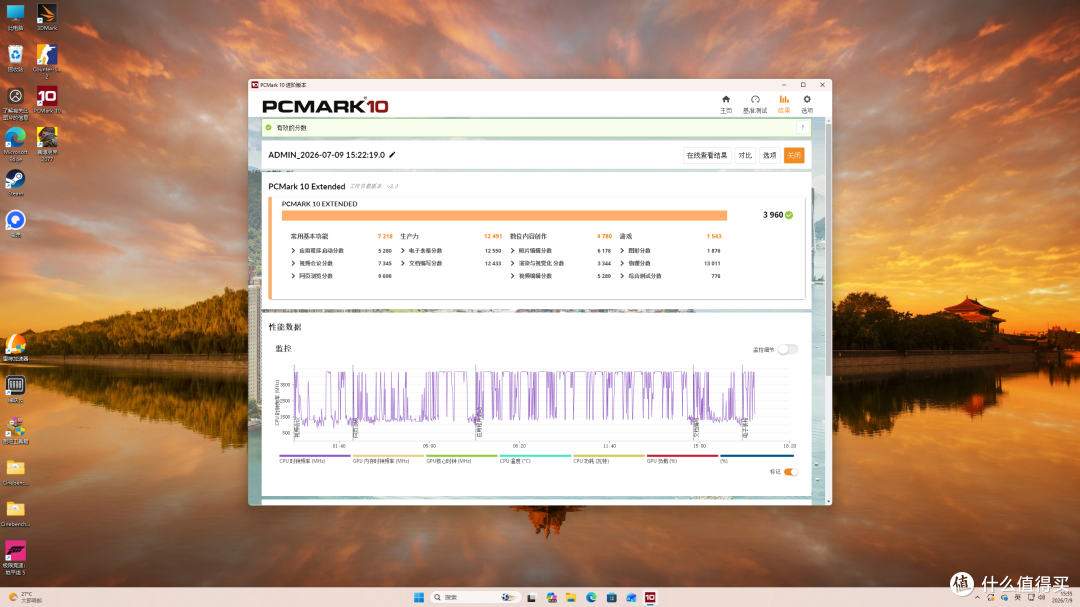Viewport: 1080px width, 607px height.
Task: Toggle CPU clock frequency purple legend
Action: (x=314, y=459)
